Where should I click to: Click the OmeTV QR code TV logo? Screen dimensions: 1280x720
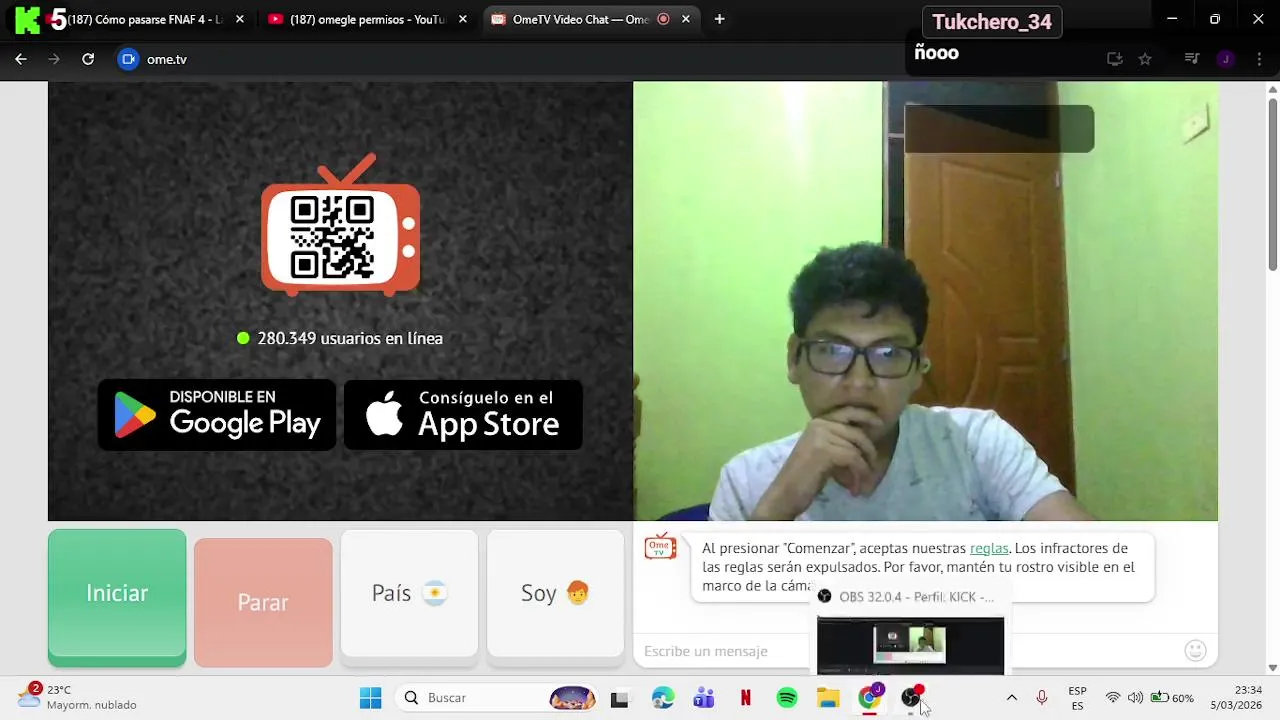(341, 226)
